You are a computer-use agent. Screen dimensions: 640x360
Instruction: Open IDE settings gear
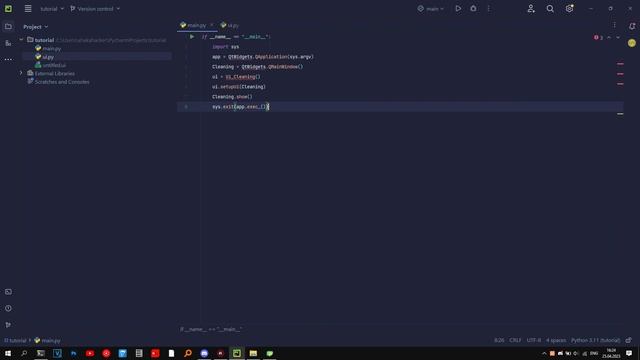(569, 9)
